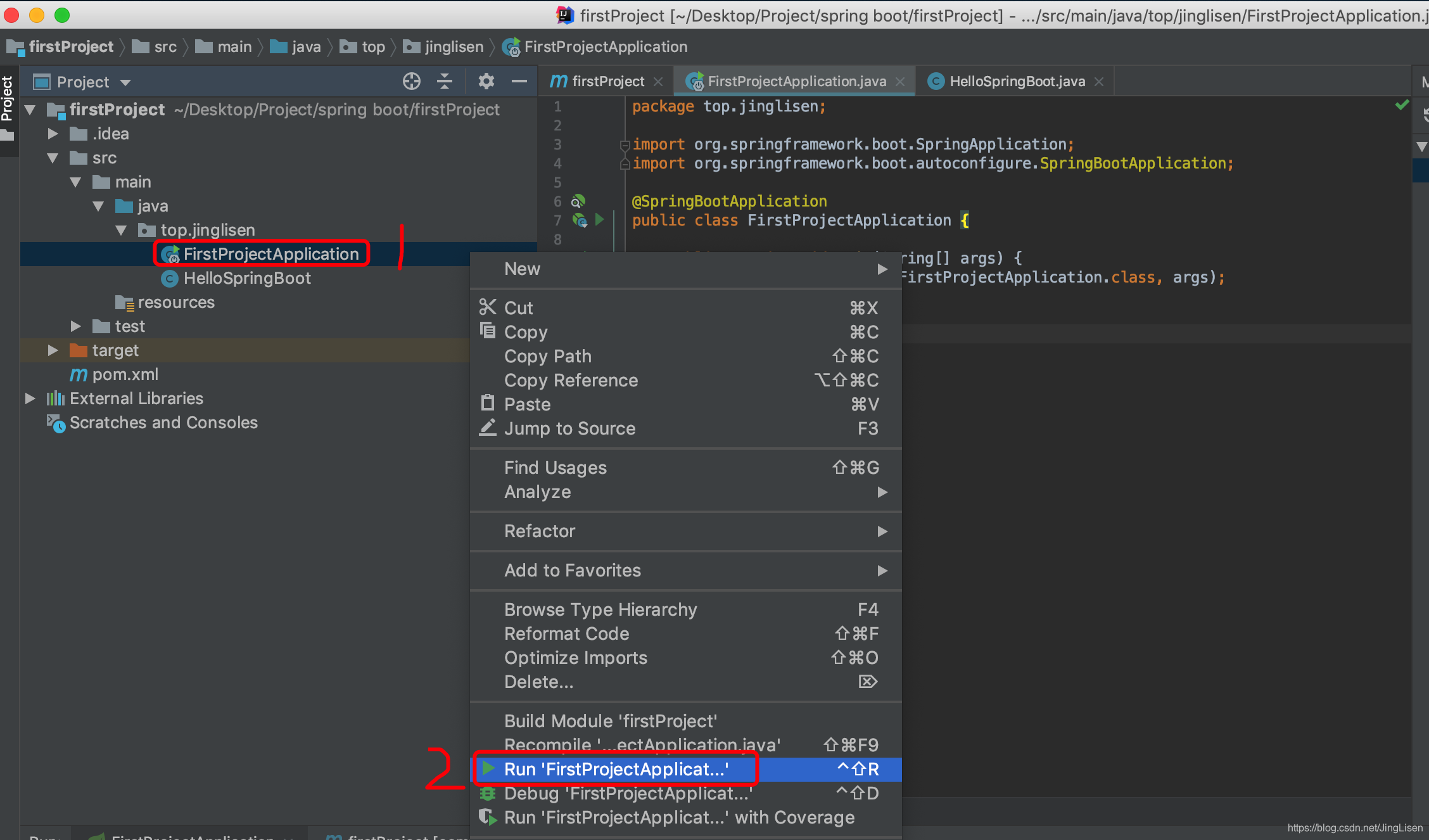Expand the .idea folder
Screen dimensions: 1429x840
pyautogui.click(x=53, y=134)
